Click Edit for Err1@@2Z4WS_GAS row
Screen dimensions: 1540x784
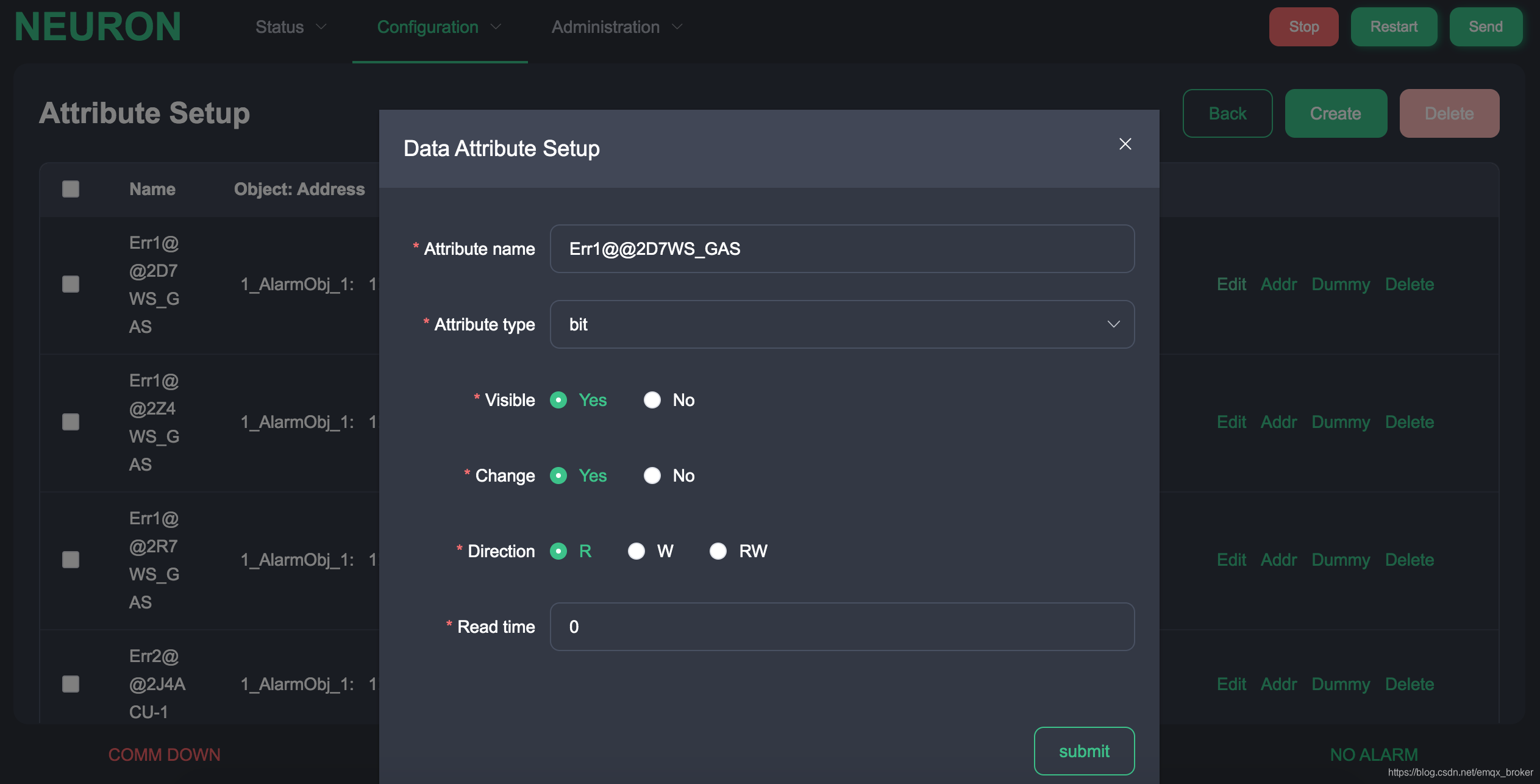pos(1232,422)
